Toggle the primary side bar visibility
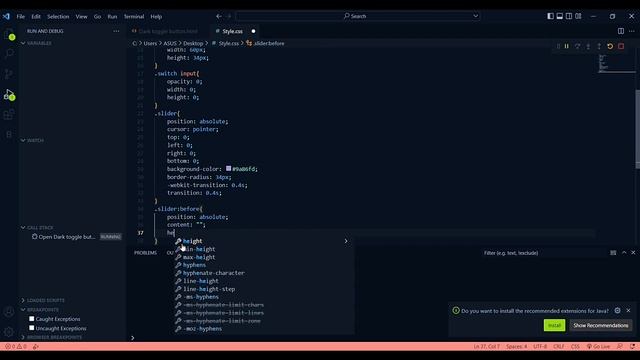 point(551,16)
